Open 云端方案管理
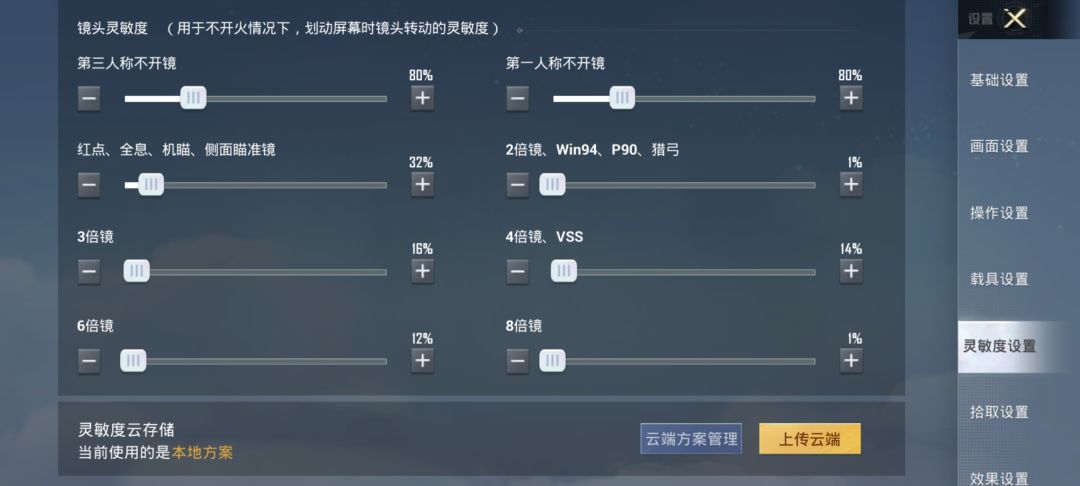 (x=691, y=438)
